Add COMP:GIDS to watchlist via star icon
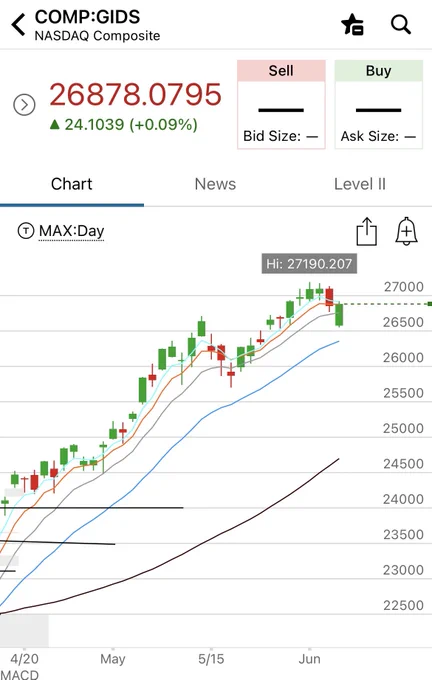The width and height of the screenshot is (432, 680). click(x=352, y=24)
